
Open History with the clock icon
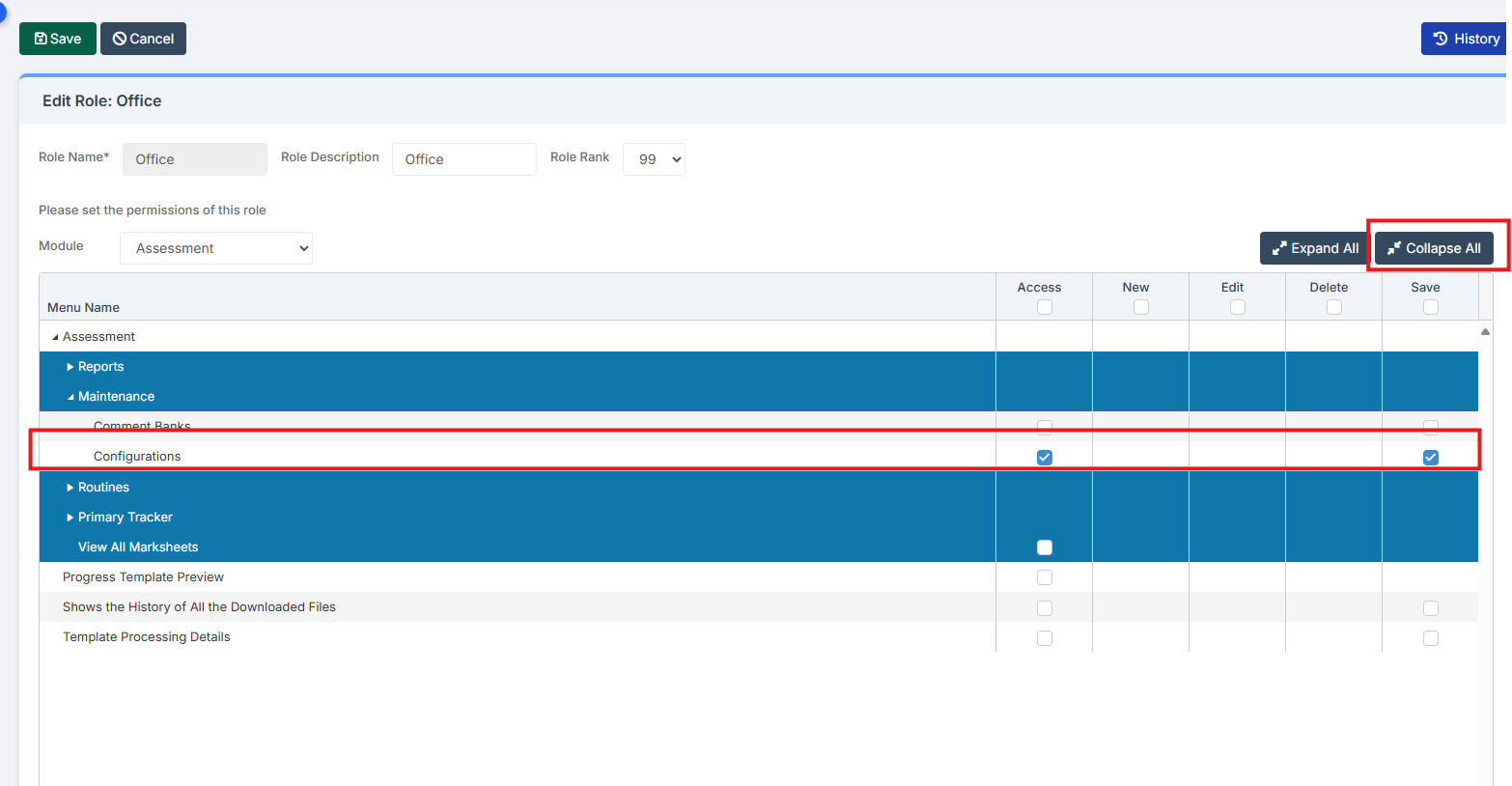coord(1465,39)
